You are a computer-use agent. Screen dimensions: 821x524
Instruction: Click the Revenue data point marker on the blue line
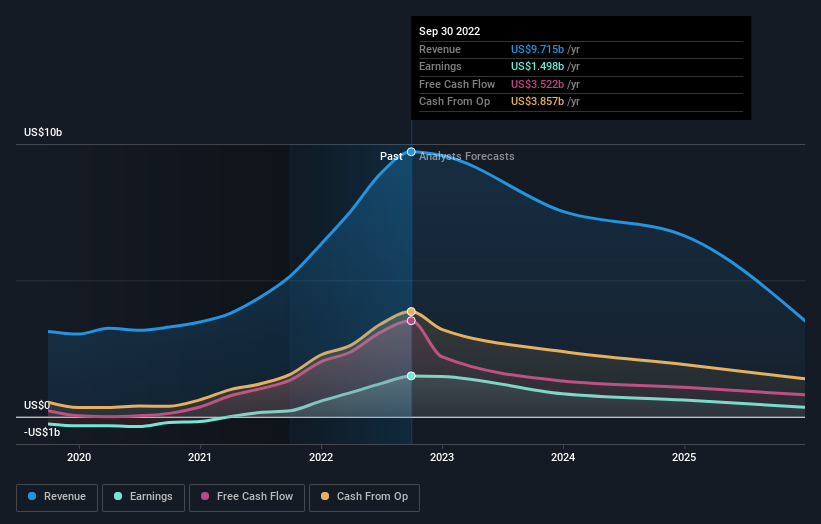(x=411, y=152)
